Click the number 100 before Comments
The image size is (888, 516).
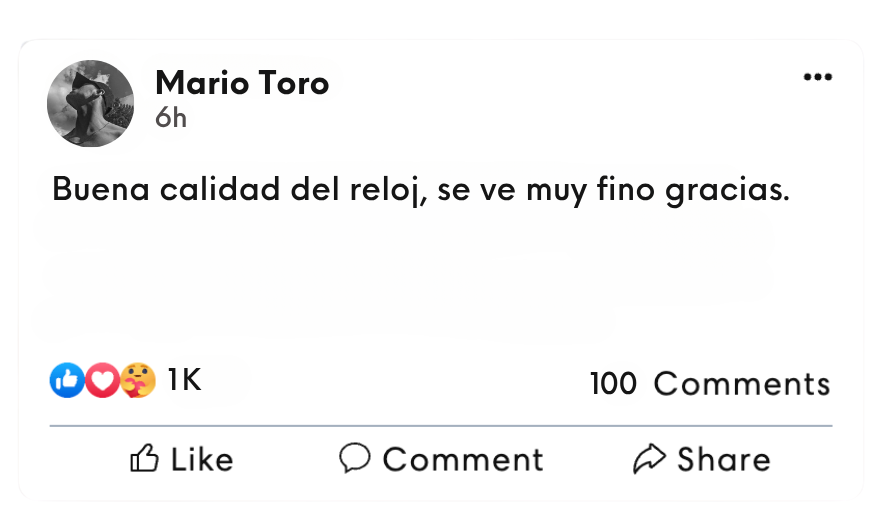613,384
